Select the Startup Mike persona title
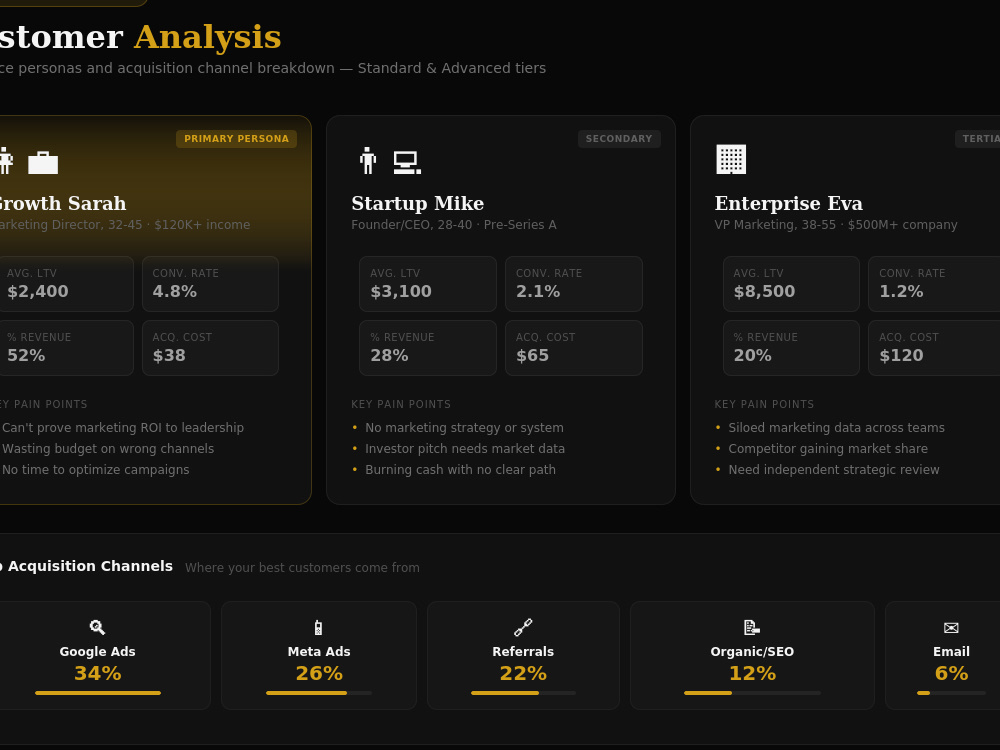The image size is (1000, 750). pyautogui.click(x=418, y=203)
